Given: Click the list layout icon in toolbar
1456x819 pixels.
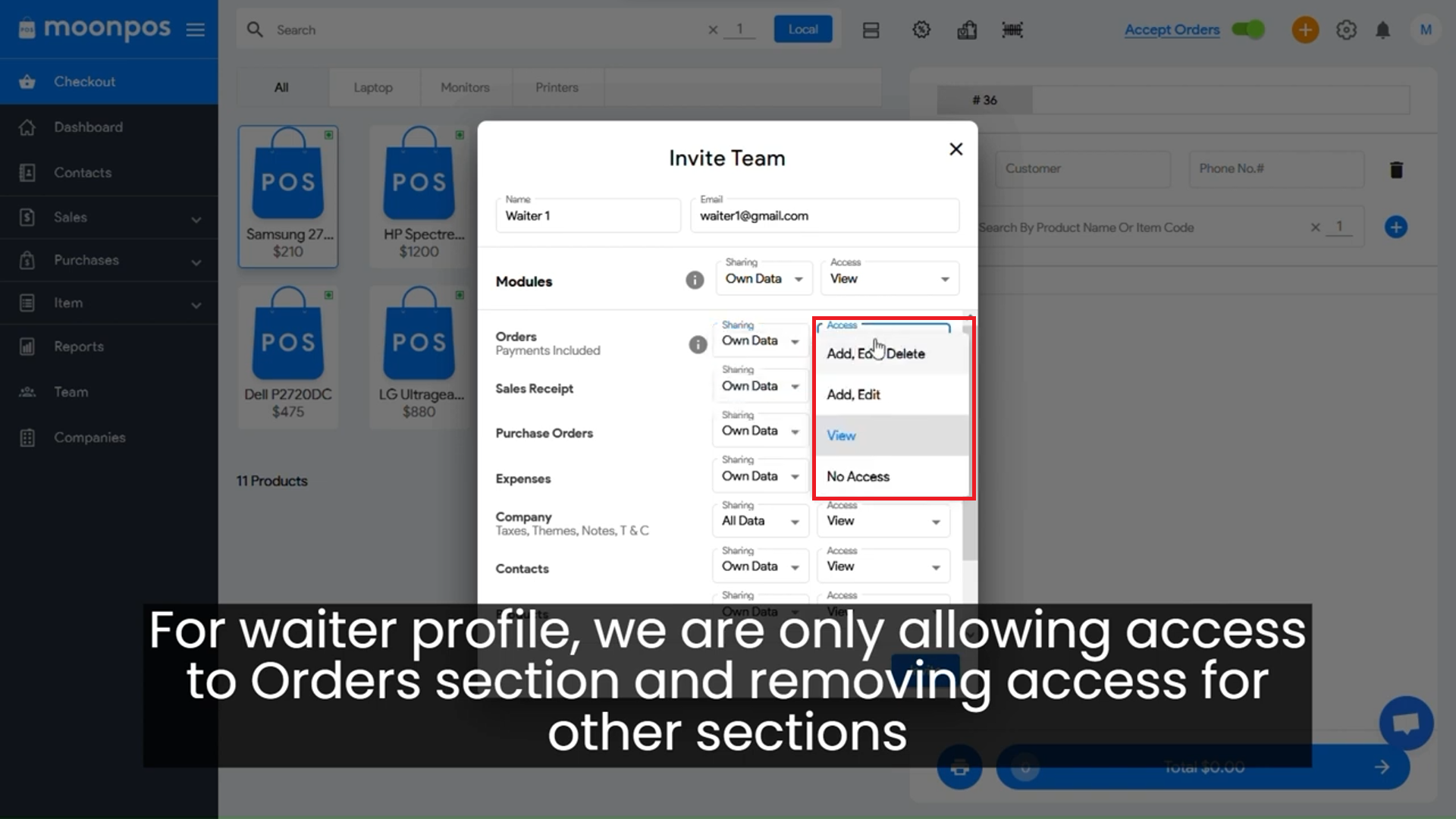Looking at the screenshot, I should coord(871,30).
